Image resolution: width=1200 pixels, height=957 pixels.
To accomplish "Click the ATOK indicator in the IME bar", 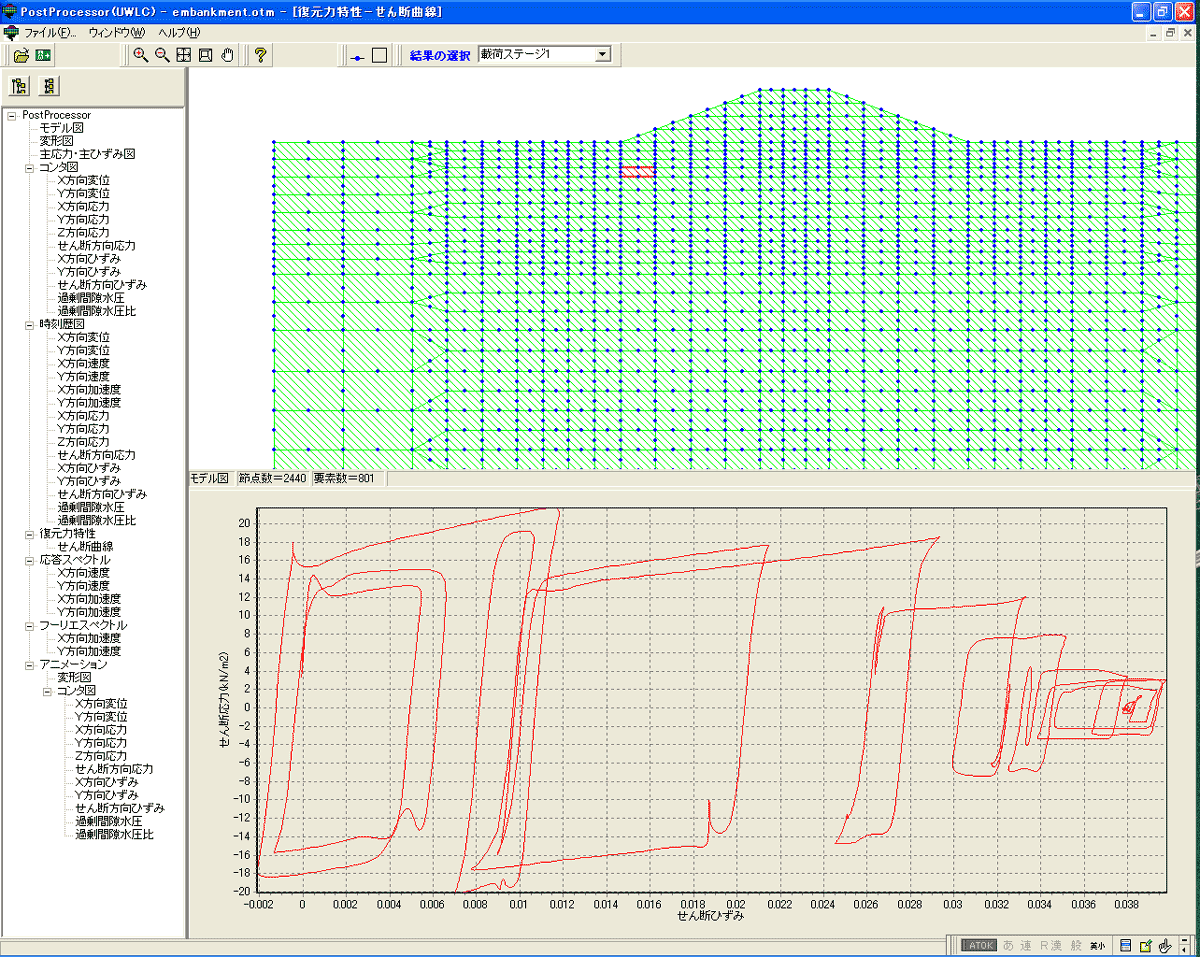I will tap(978, 945).
